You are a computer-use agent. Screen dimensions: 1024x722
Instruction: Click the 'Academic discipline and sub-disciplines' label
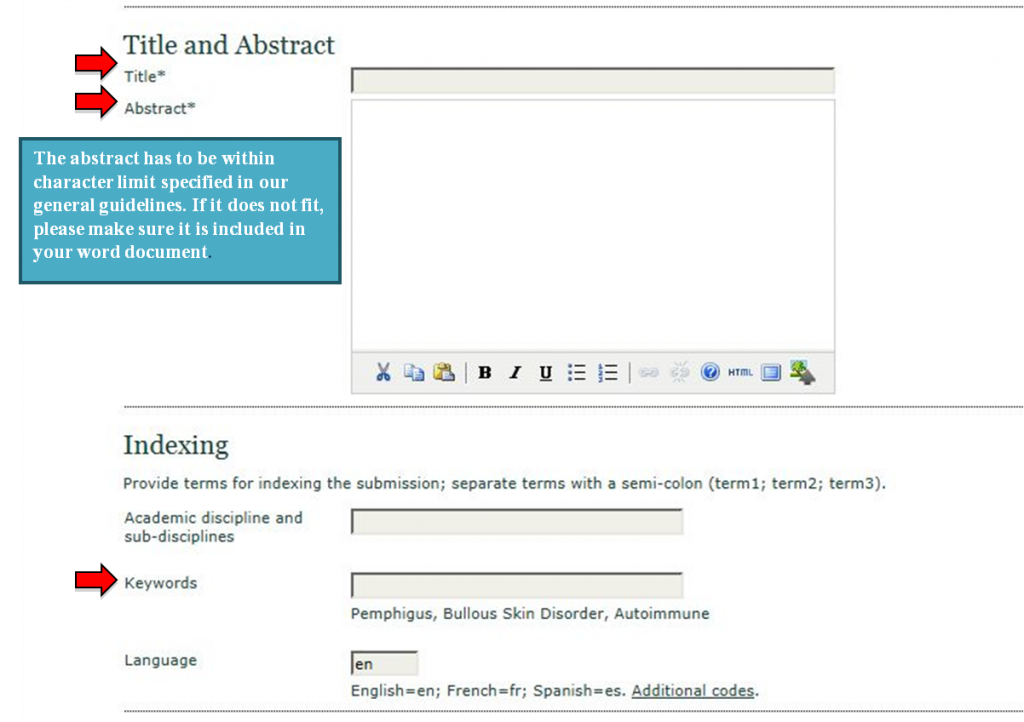coord(214,527)
